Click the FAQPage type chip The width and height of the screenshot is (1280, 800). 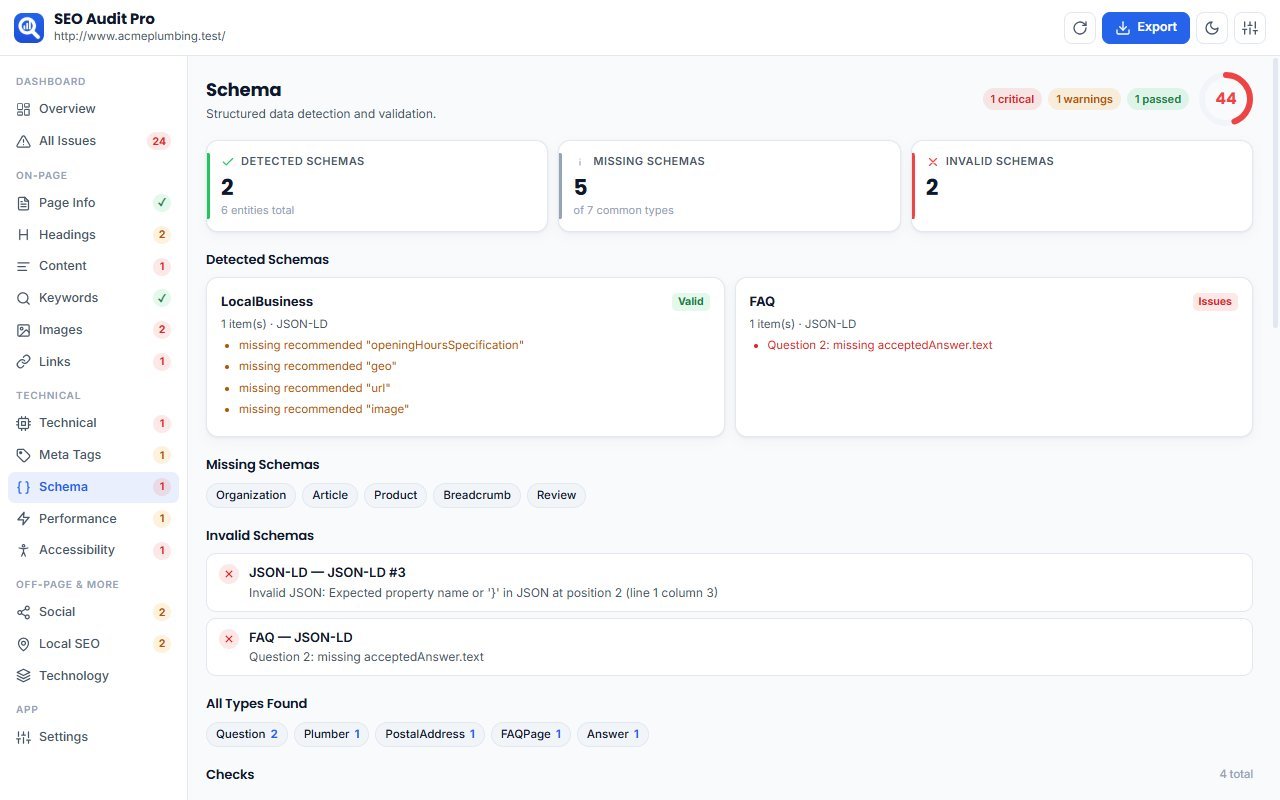(531, 734)
